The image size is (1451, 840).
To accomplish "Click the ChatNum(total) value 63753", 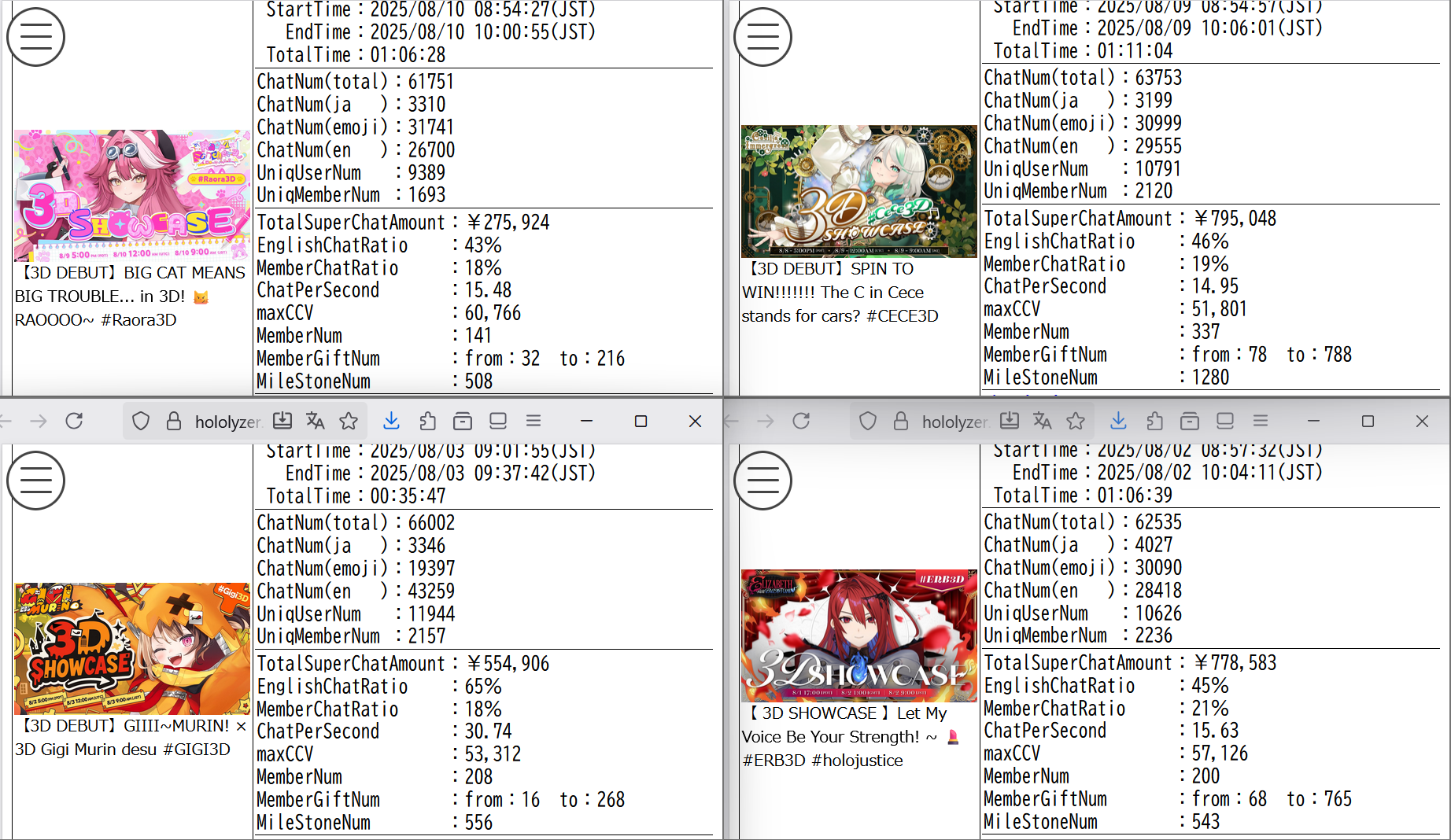I will (x=1158, y=78).
